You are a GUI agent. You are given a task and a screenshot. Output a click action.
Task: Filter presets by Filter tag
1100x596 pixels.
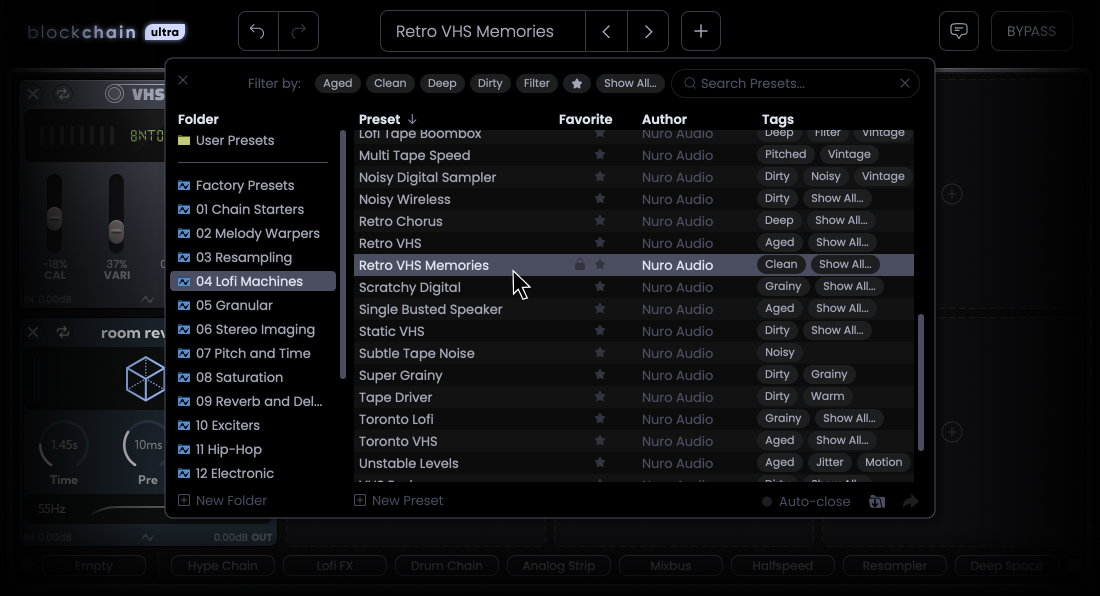[537, 83]
